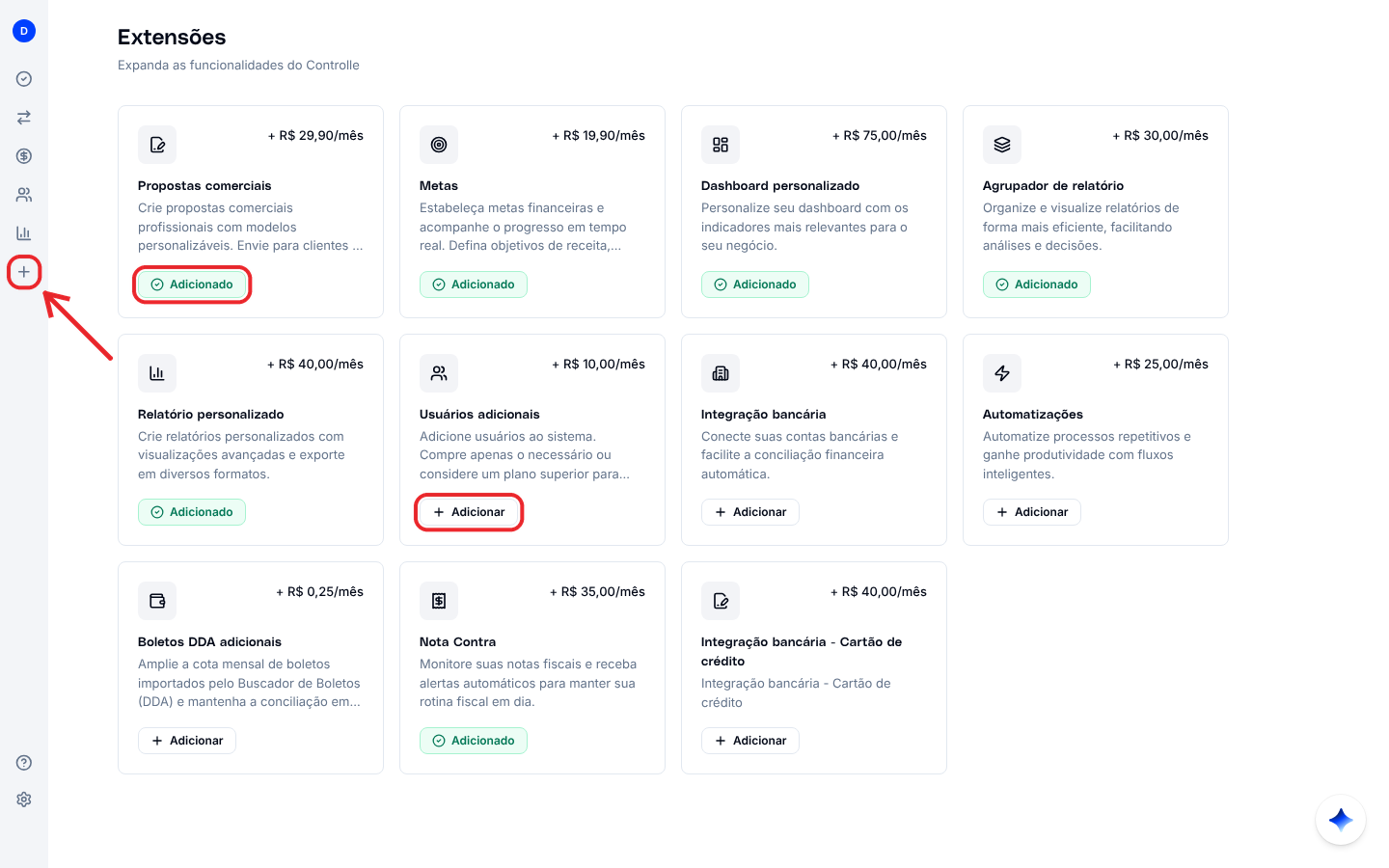
Task: Select the Boletos DDA adicionais title
Action: pyautogui.click(x=210, y=642)
